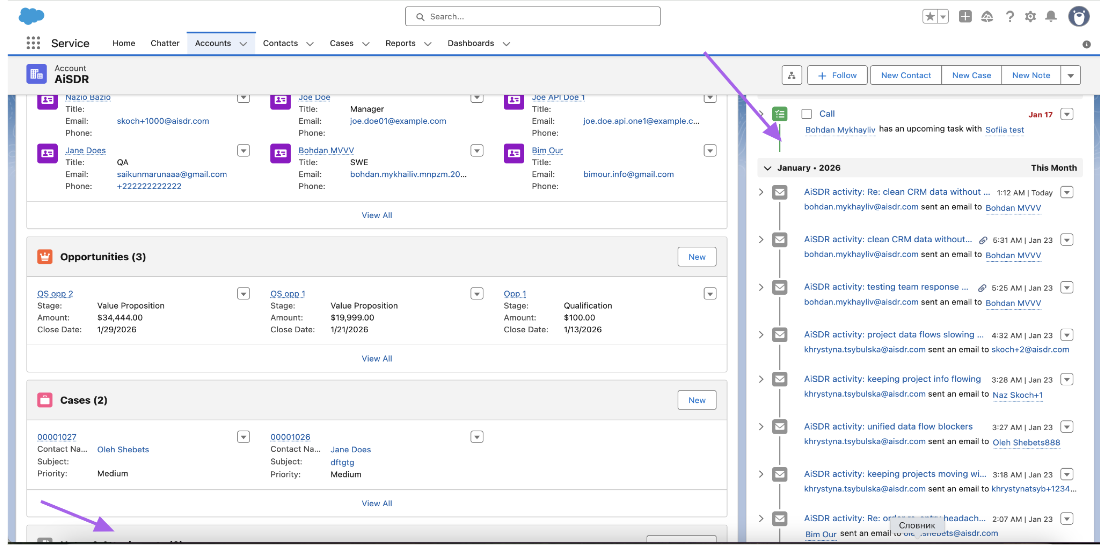Open the Accounts tab
Screen dimensions: 1100x546
coord(213,44)
